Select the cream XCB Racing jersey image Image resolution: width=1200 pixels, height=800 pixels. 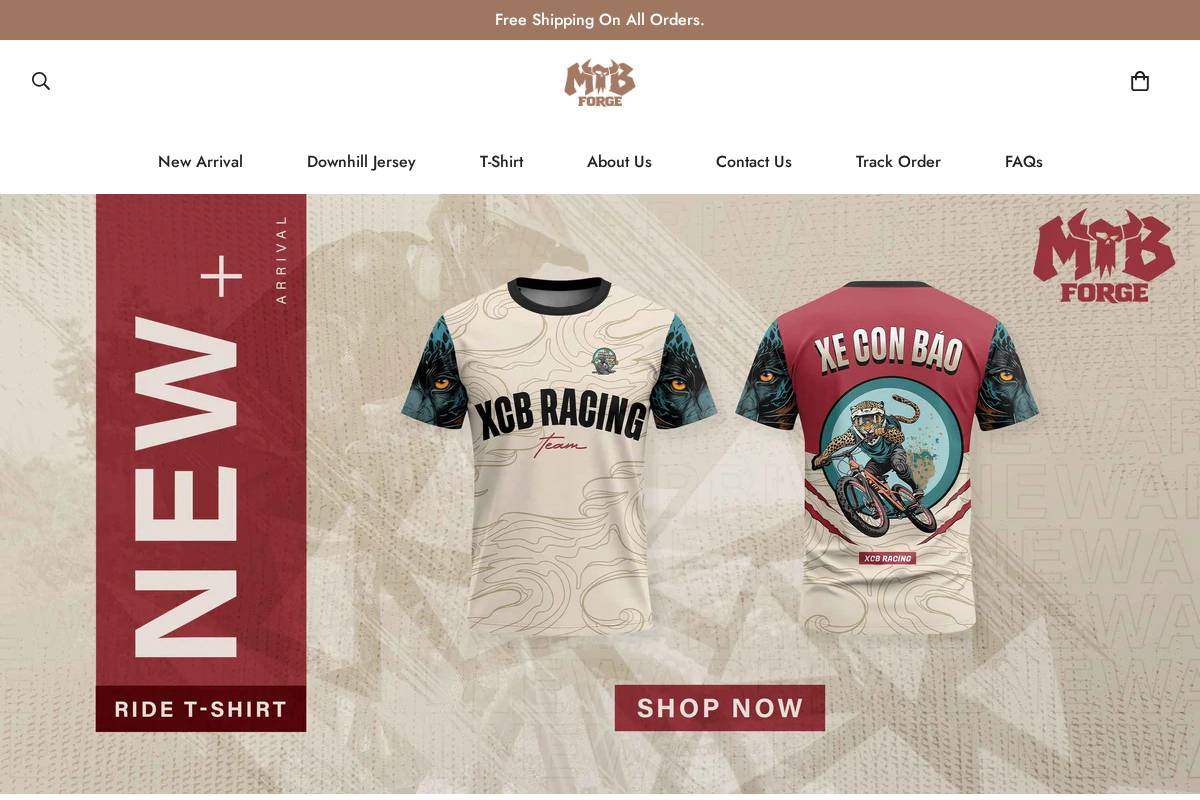(x=559, y=455)
